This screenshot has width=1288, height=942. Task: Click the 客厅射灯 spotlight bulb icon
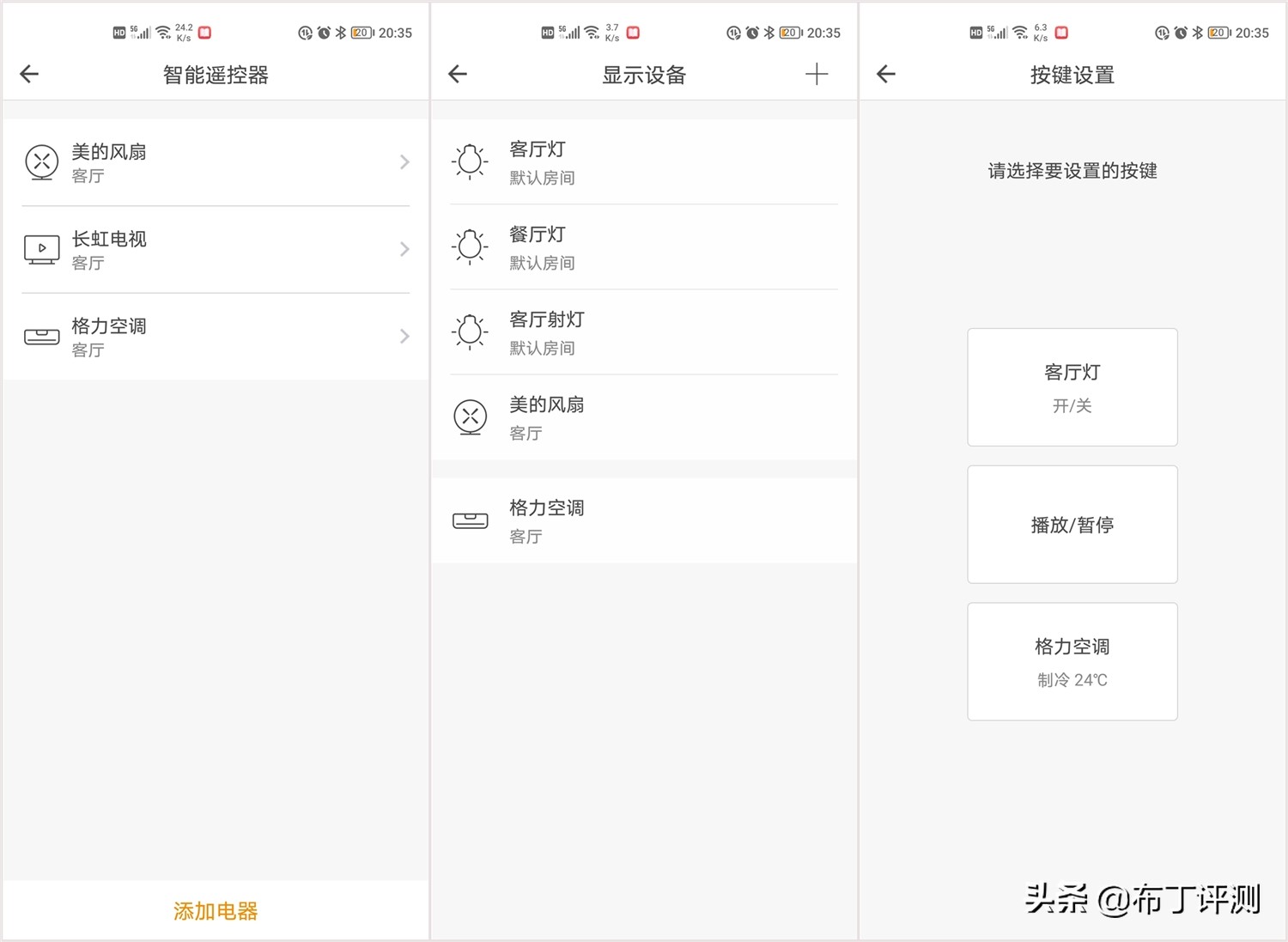click(469, 332)
